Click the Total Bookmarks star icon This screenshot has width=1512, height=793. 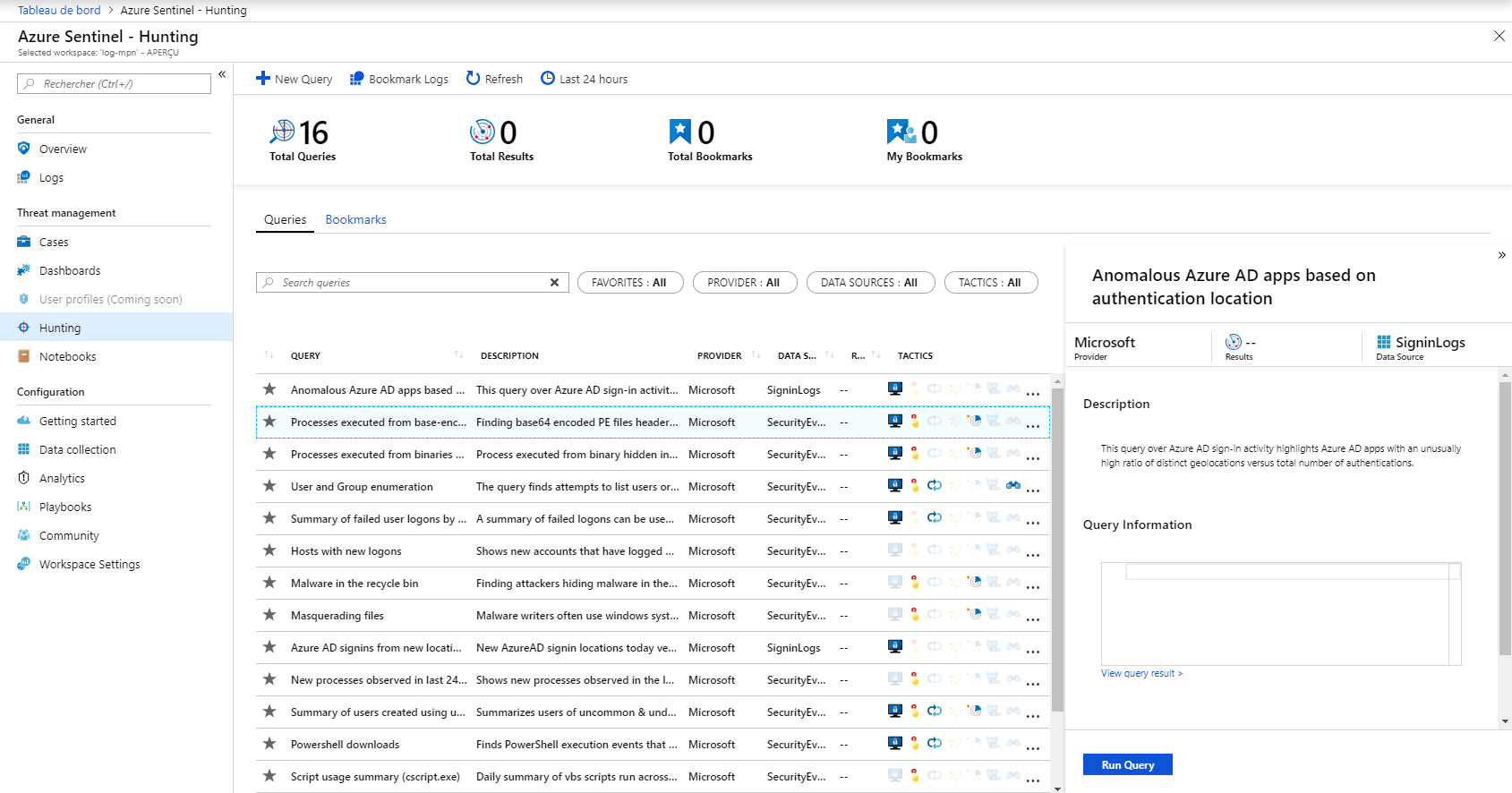point(680,132)
